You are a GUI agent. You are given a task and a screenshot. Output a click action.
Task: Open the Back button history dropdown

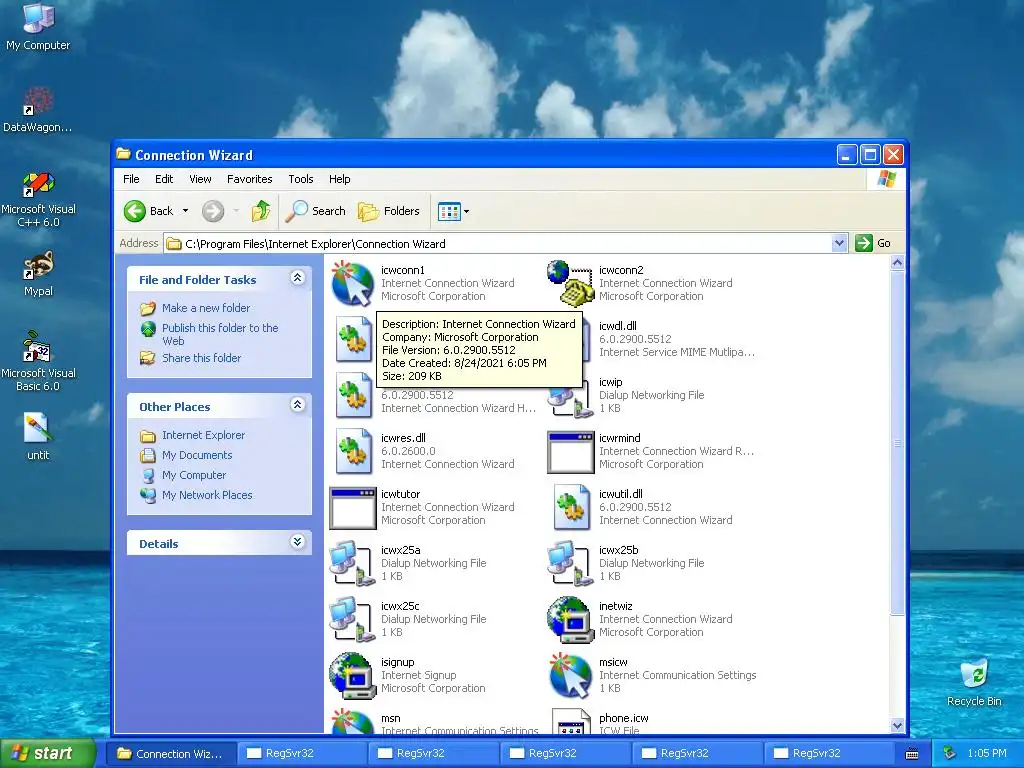pos(185,211)
